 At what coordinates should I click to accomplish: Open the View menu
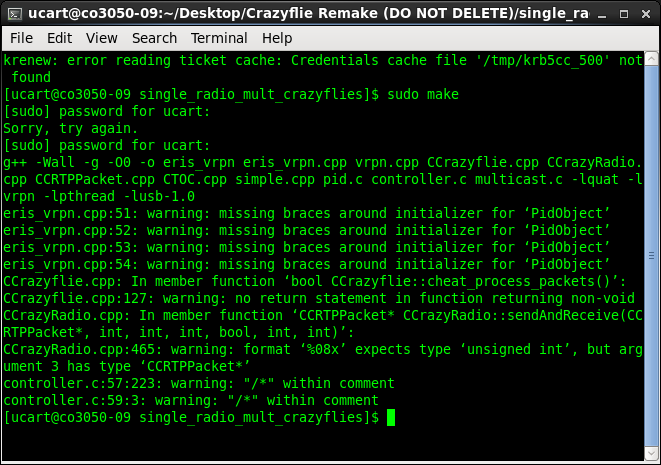click(x=101, y=38)
